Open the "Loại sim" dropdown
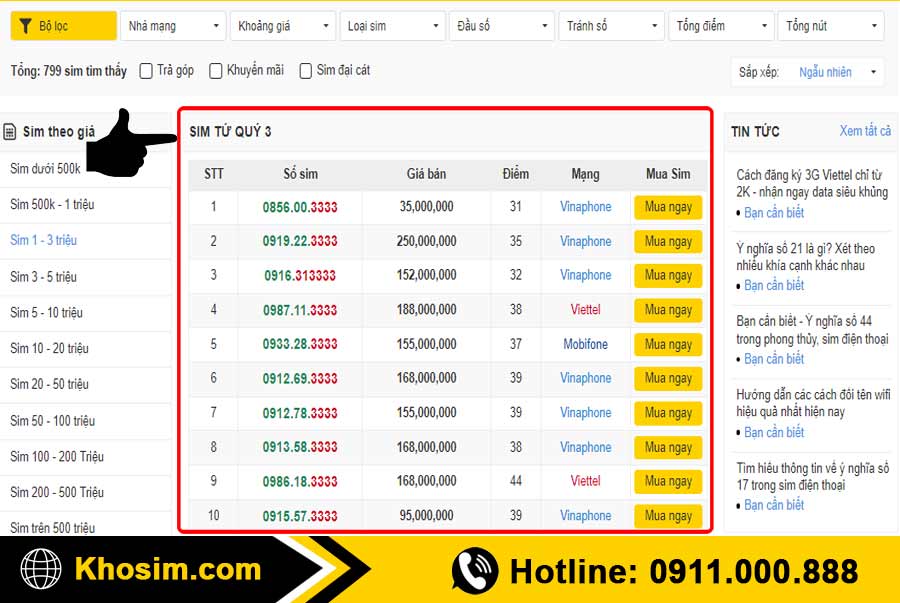Screen dimensions: 900x603 point(392,26)
